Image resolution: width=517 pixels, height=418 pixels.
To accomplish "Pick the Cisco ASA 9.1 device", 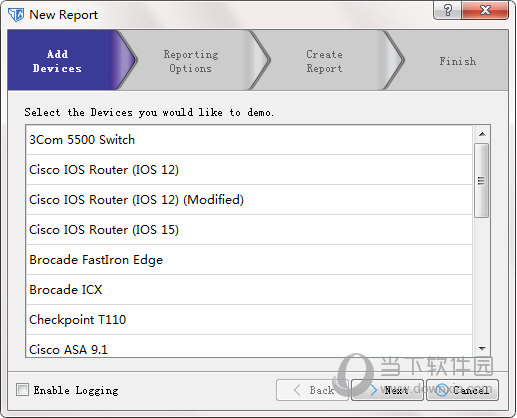I will (x=249, y=347).
